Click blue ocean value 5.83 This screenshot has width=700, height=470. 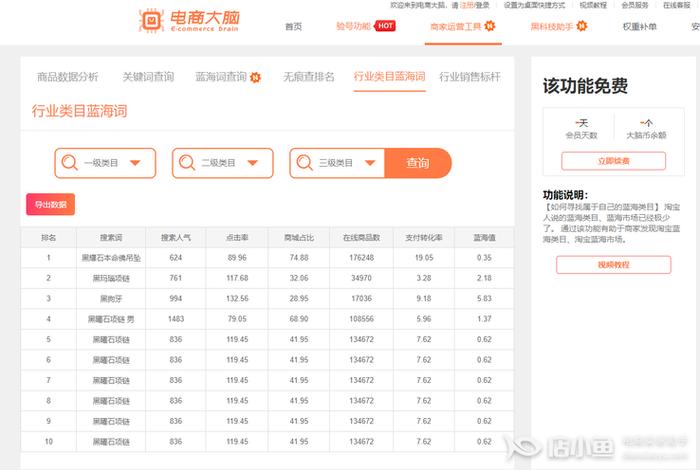pos(484,299)
